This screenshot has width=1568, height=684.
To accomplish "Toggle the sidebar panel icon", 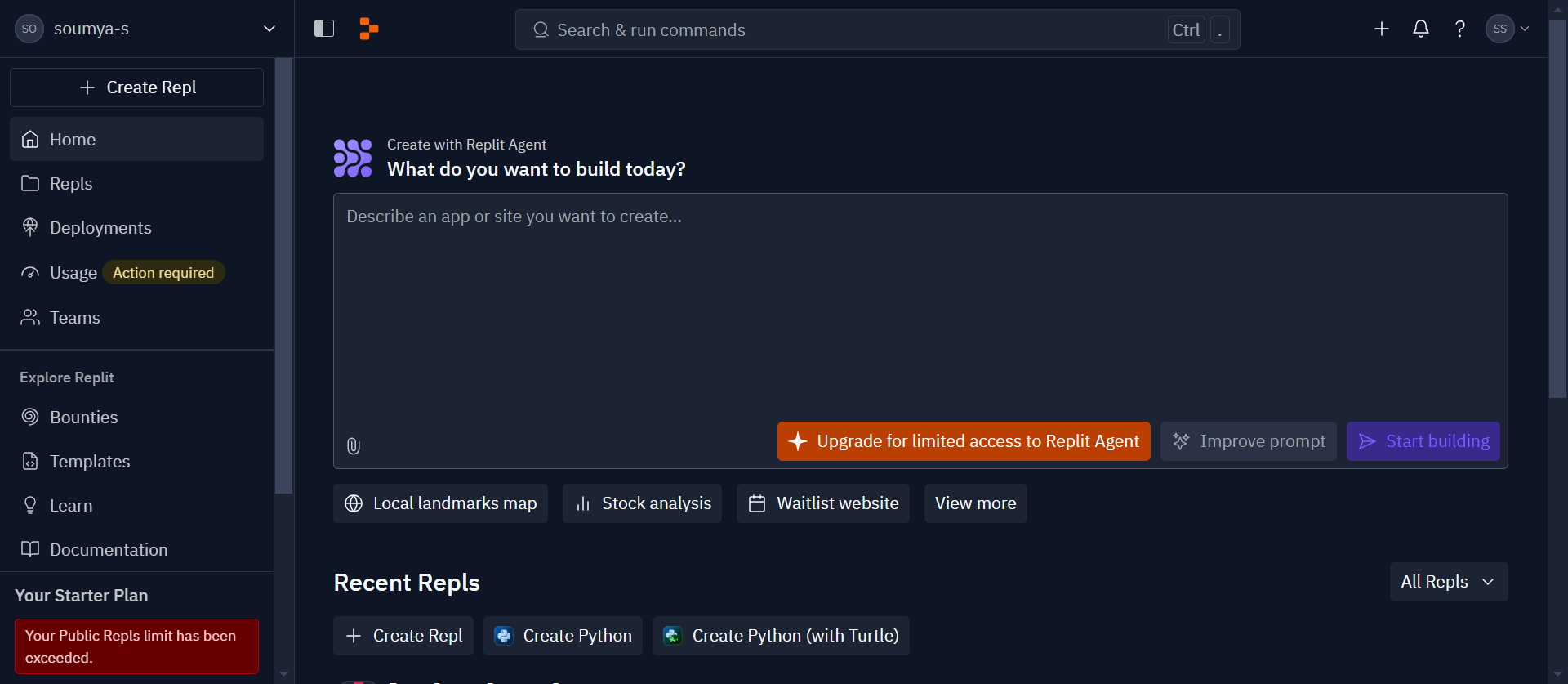I will click(x=324, y=29).
